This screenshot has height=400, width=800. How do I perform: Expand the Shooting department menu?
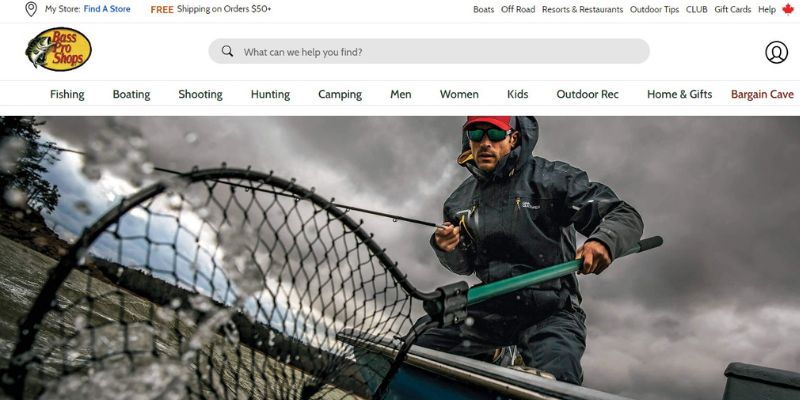[x=201, y=94]
